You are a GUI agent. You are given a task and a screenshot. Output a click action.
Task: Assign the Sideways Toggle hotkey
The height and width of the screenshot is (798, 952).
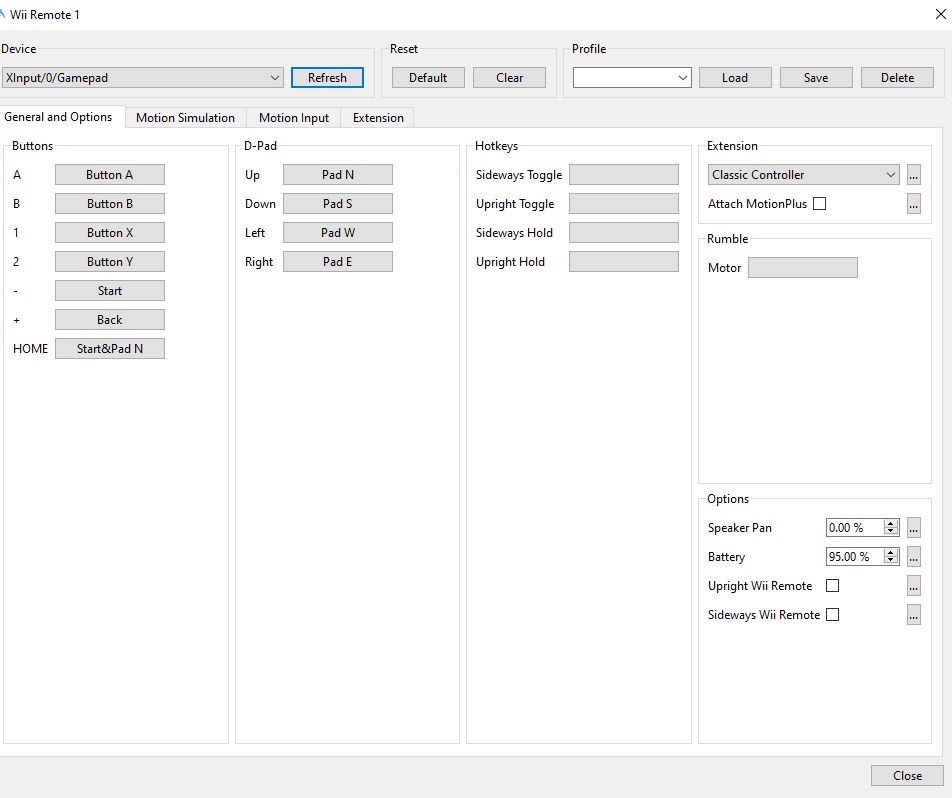pos(624,175)
